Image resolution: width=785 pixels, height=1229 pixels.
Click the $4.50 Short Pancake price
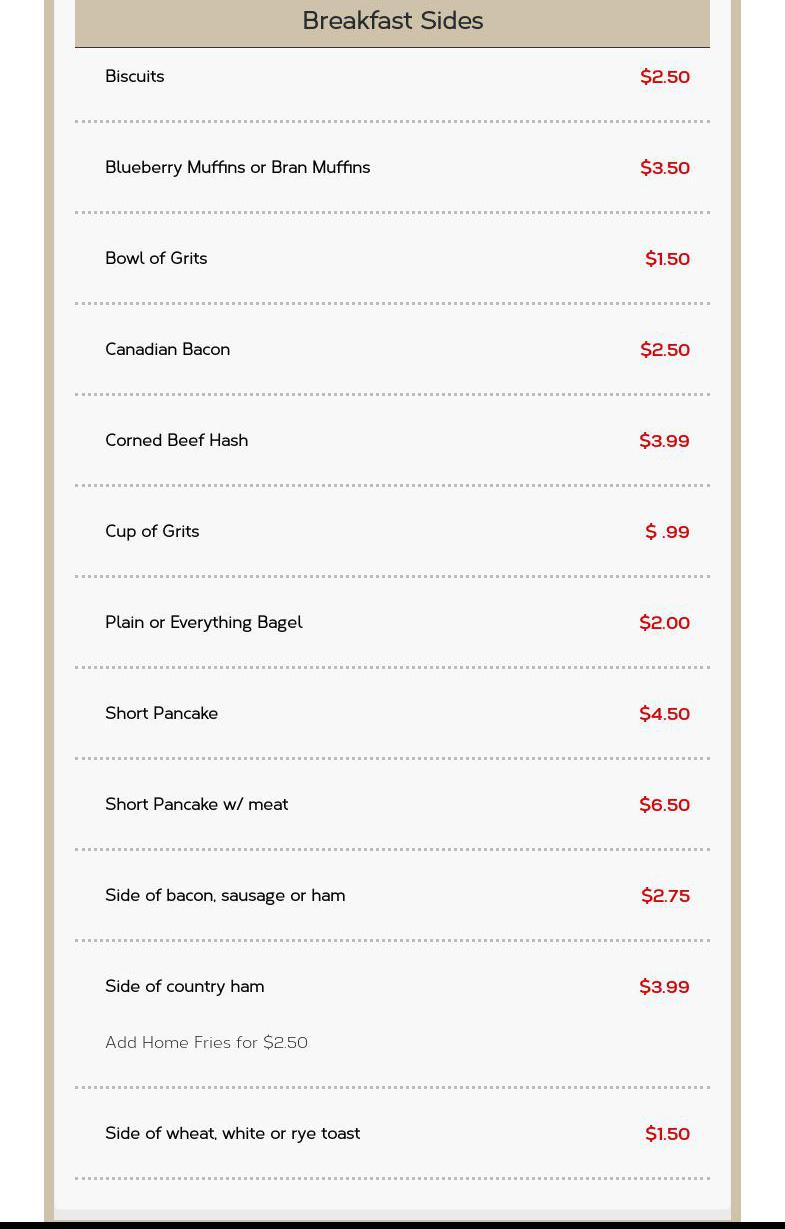[x=664, y=714]
